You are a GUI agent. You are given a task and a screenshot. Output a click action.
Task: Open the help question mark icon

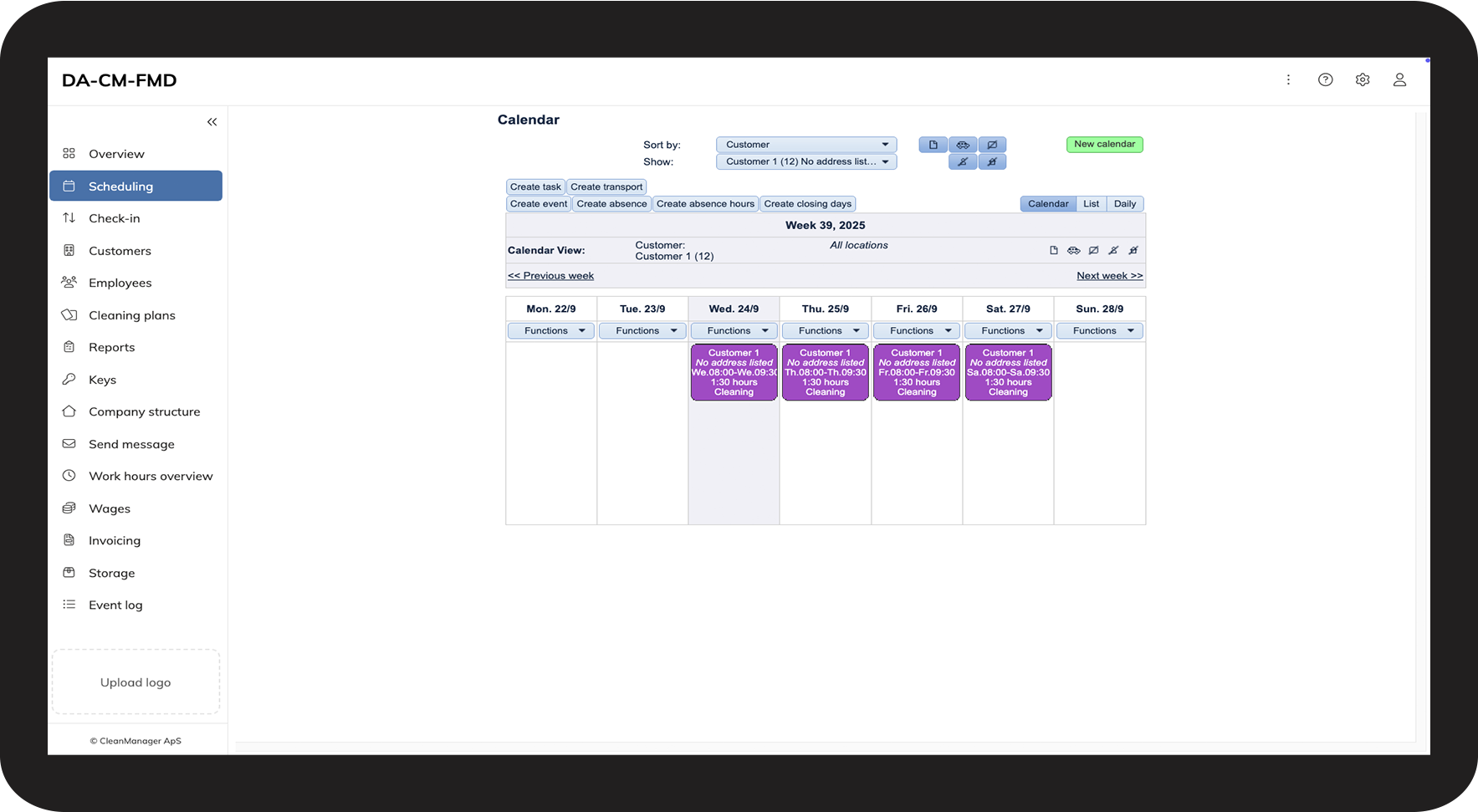pos(1326,79)
